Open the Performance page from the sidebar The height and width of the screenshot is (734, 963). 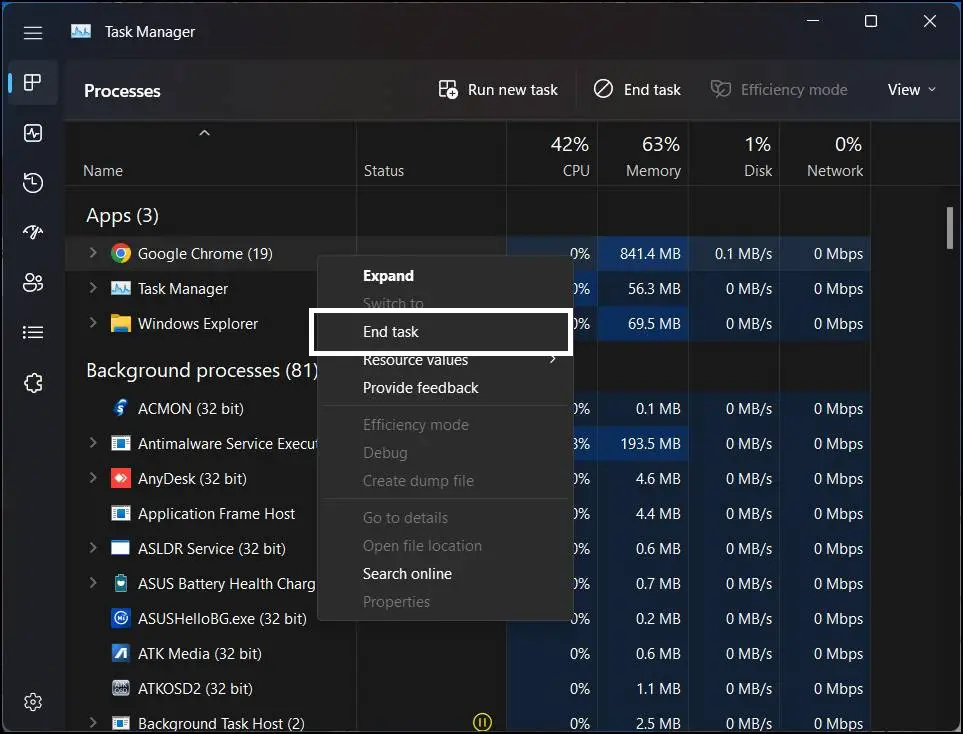pos(33,133)
